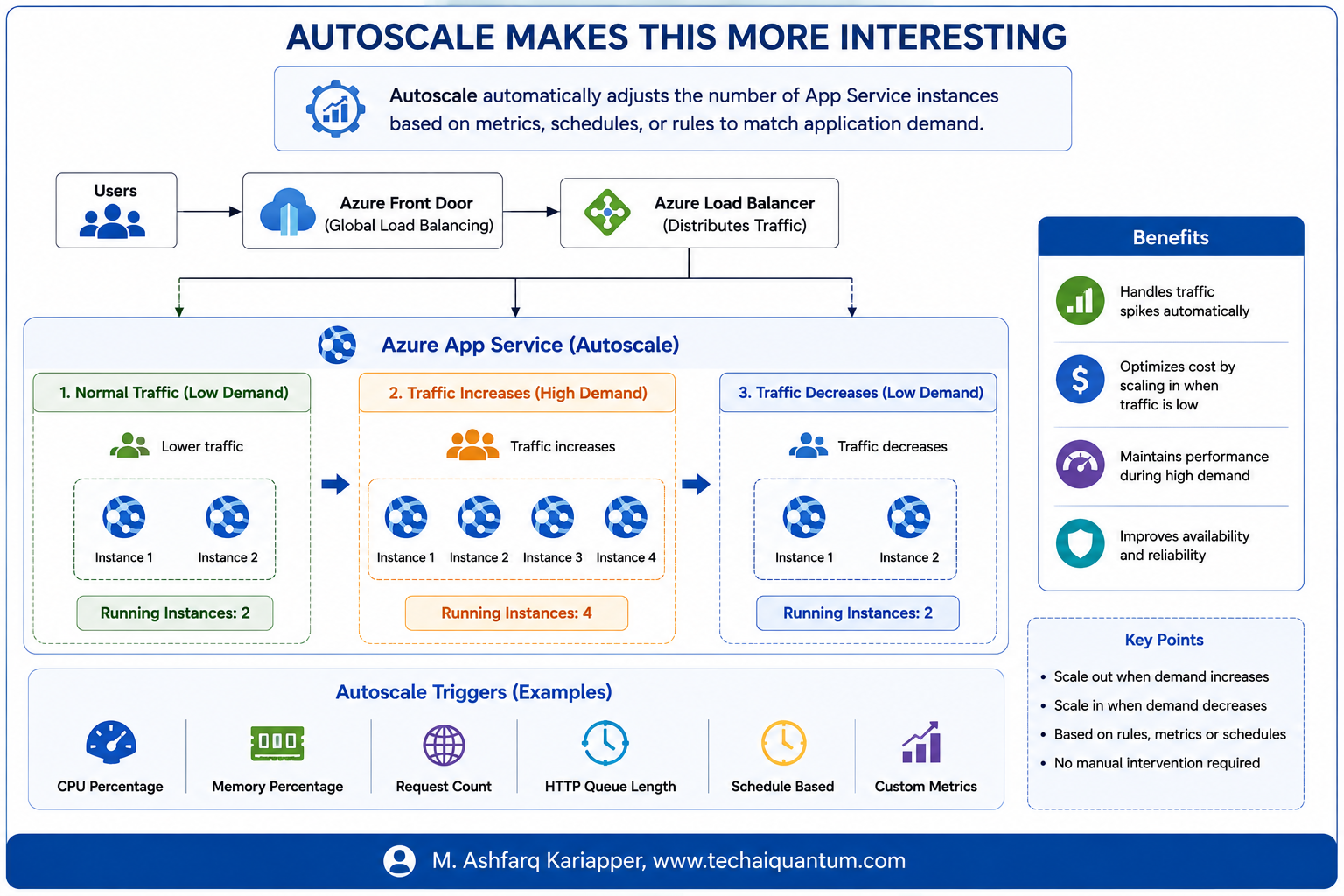Click the Schedule Based yellow clock icon
Viewport: 1344px width, 896px height.
pyautogui.click(x=783, y=743)
